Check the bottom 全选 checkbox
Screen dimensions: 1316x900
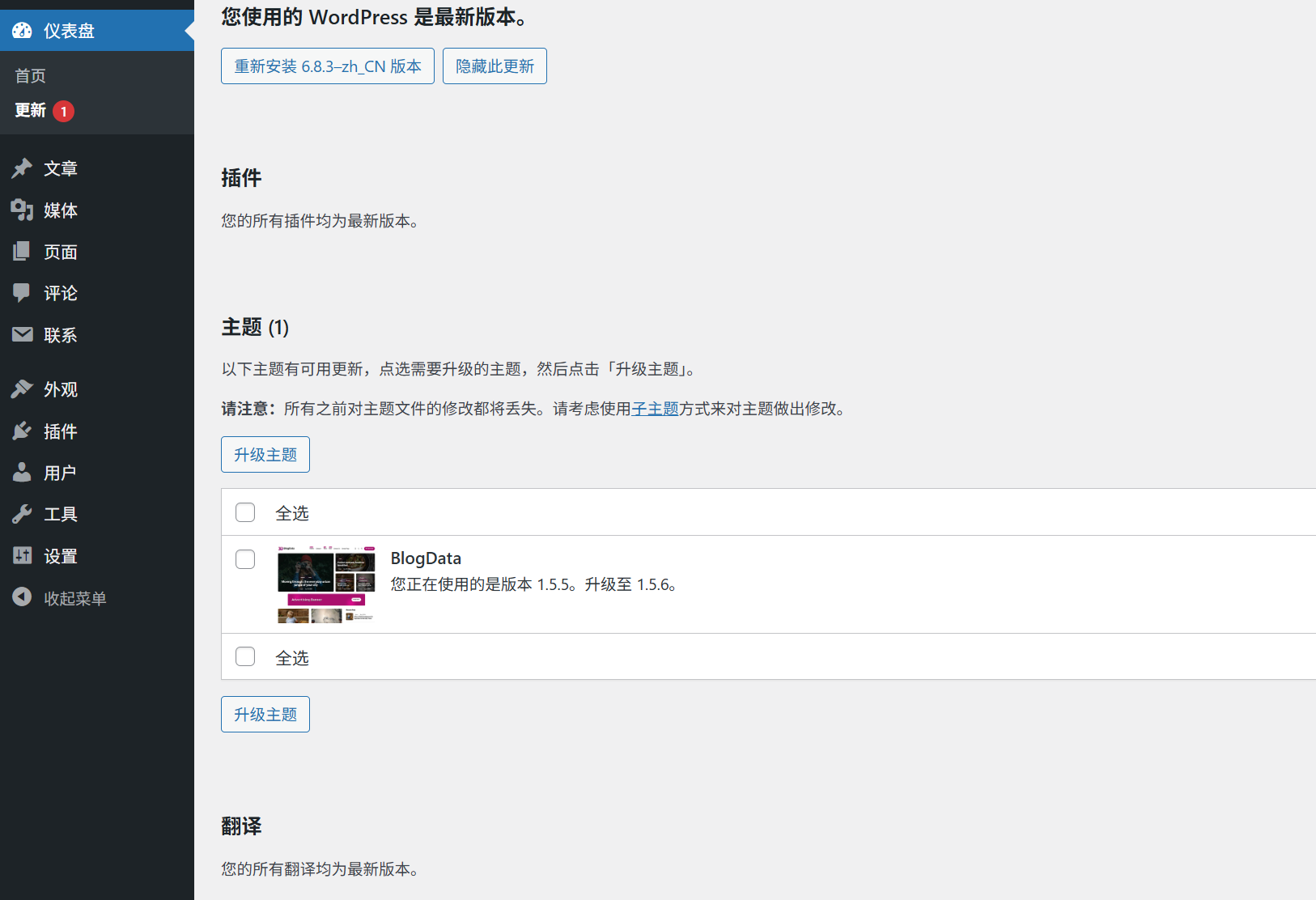[x=245, y=656]
